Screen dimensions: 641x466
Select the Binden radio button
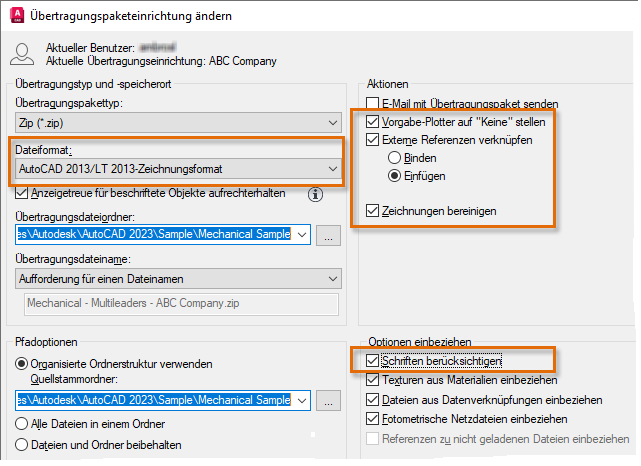tap(394, 158)
